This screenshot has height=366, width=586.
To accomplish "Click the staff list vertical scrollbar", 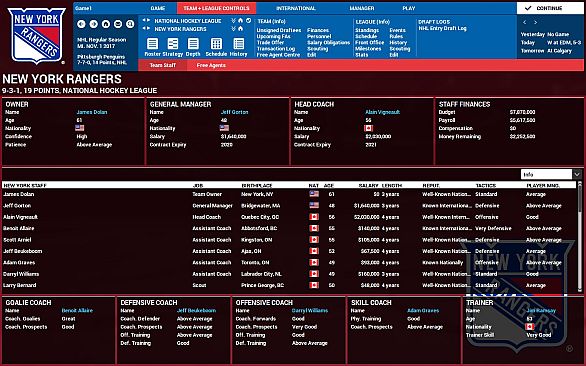I will 579,236.
